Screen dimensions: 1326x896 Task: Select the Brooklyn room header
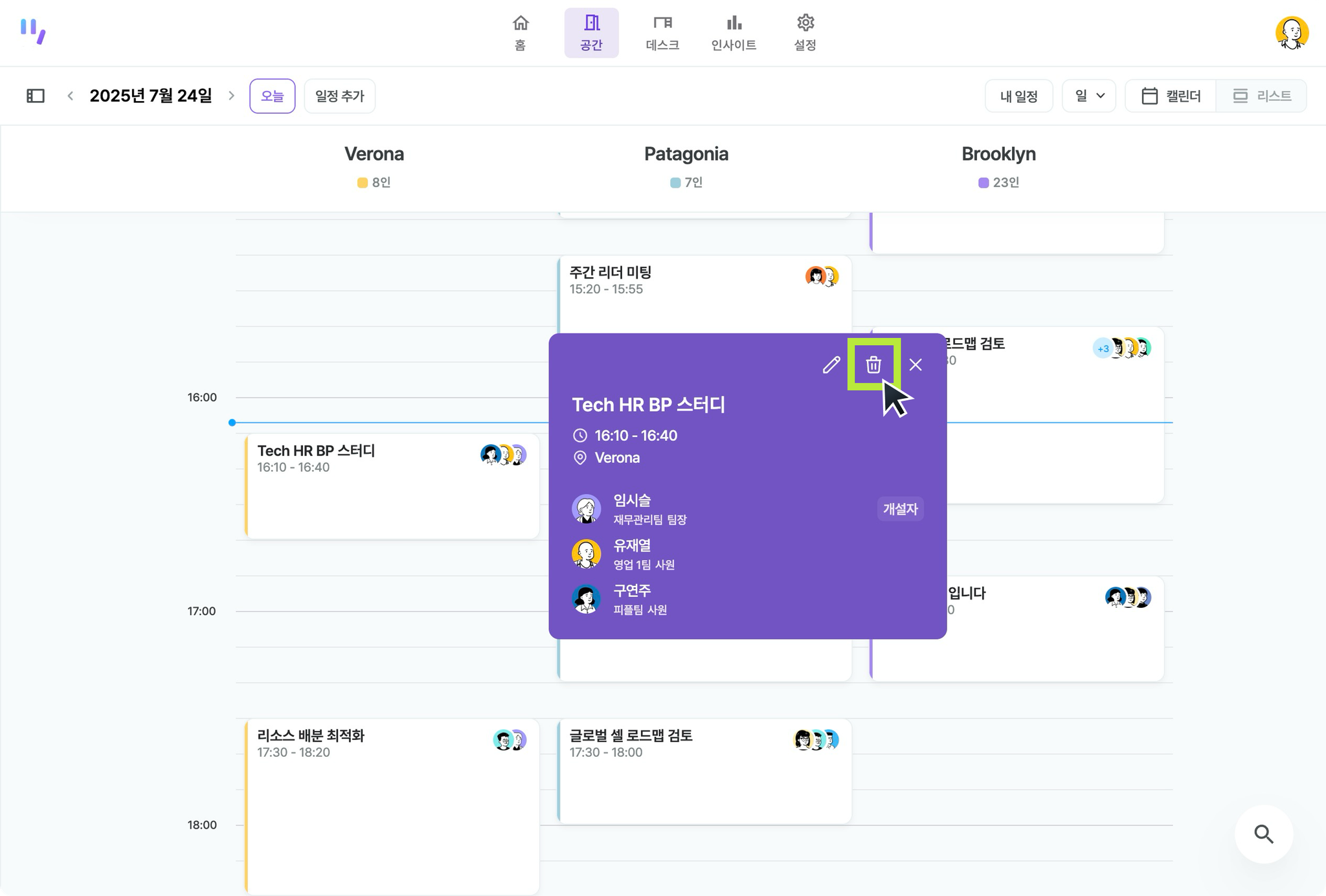coord(998,154)
